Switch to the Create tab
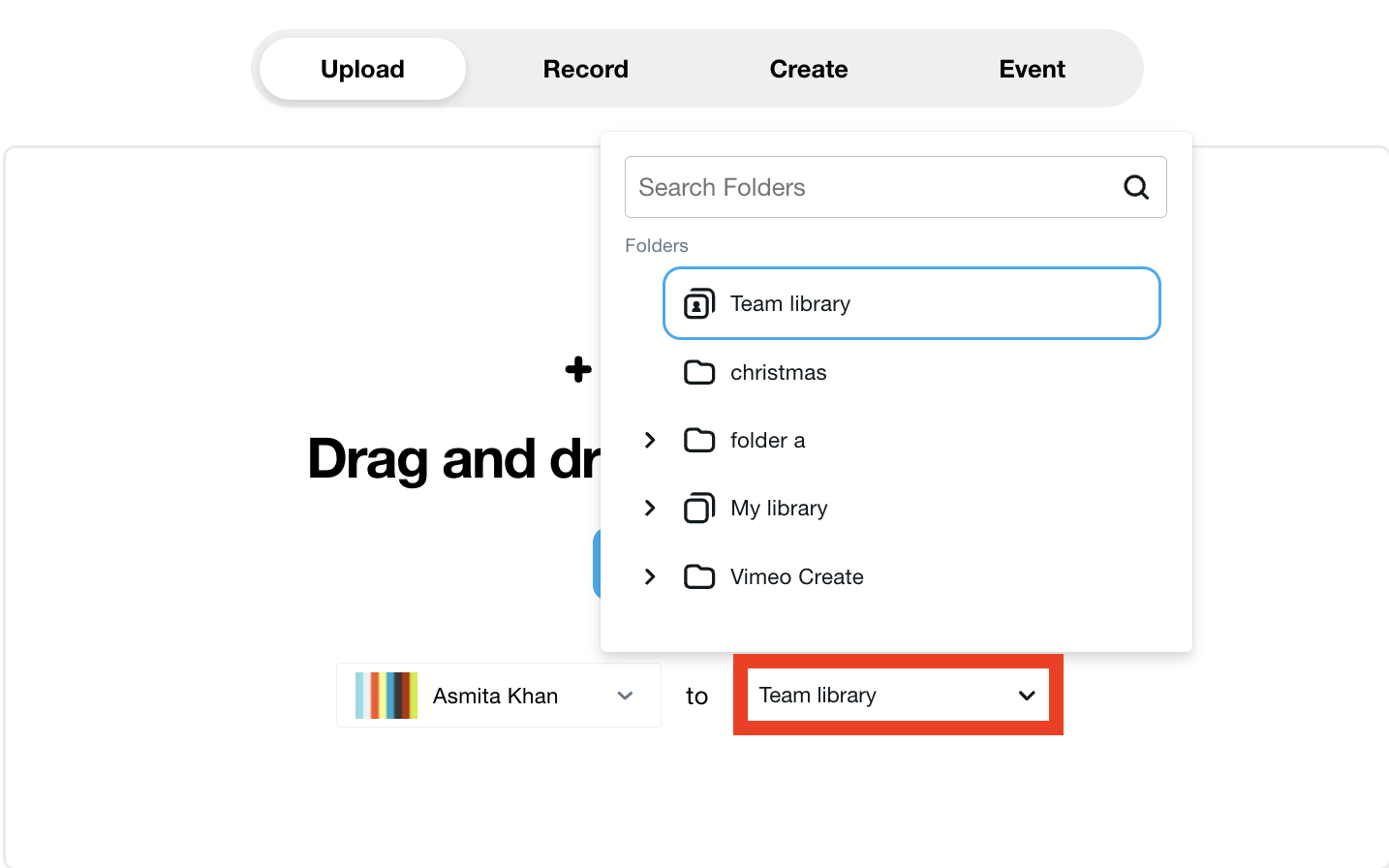Screen dimensions: 1389x868 click(x=808, y=69)
